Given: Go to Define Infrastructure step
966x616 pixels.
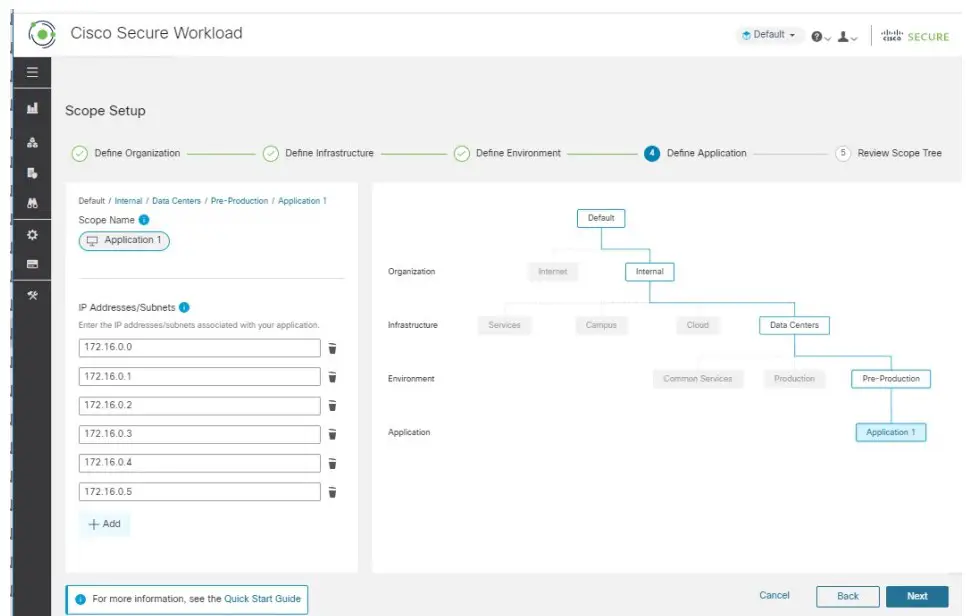Looking at the screenshot, I should 319,153.
